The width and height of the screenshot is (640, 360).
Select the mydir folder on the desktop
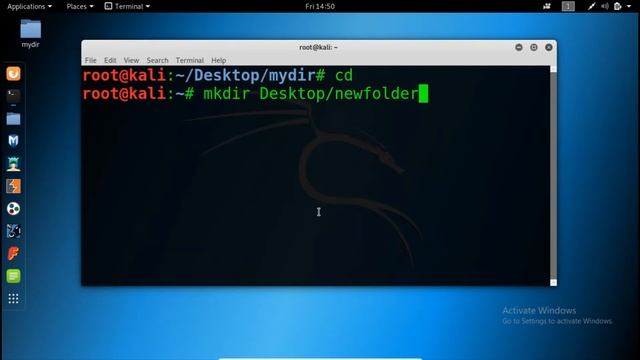pos(31,33)
